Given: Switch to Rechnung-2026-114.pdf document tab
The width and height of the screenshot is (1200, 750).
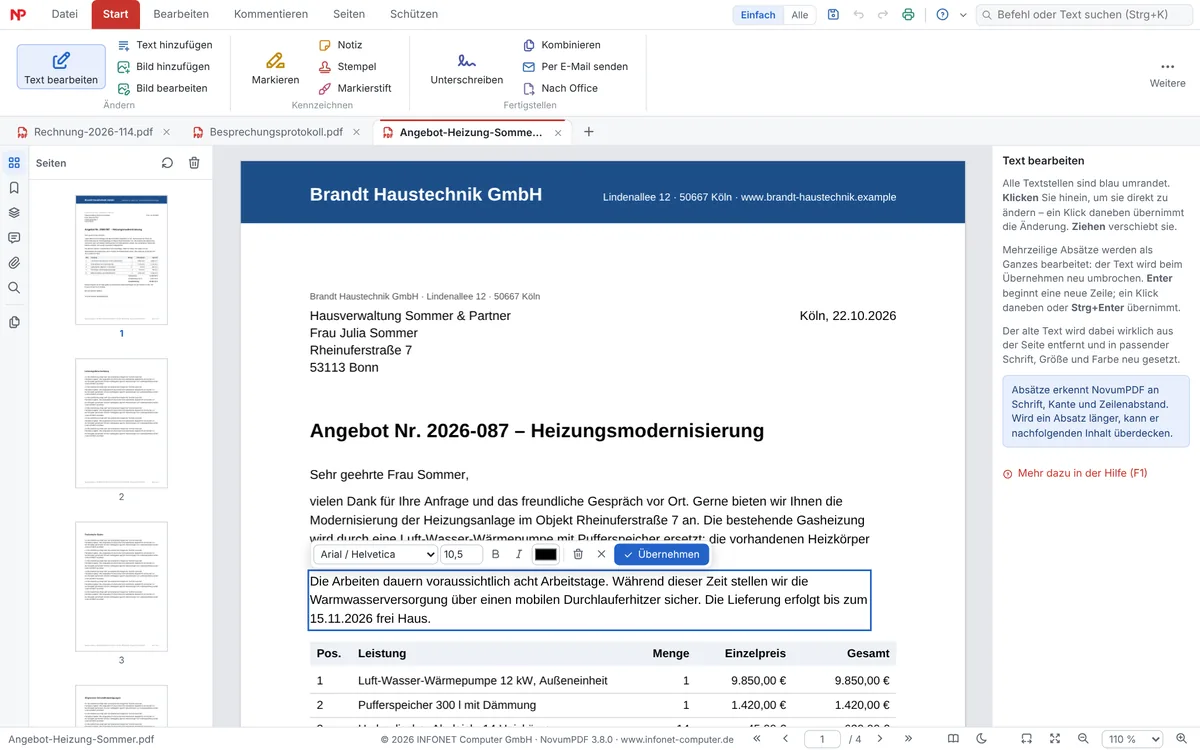Looking at the screenshot, I should [x=93, y=132].
